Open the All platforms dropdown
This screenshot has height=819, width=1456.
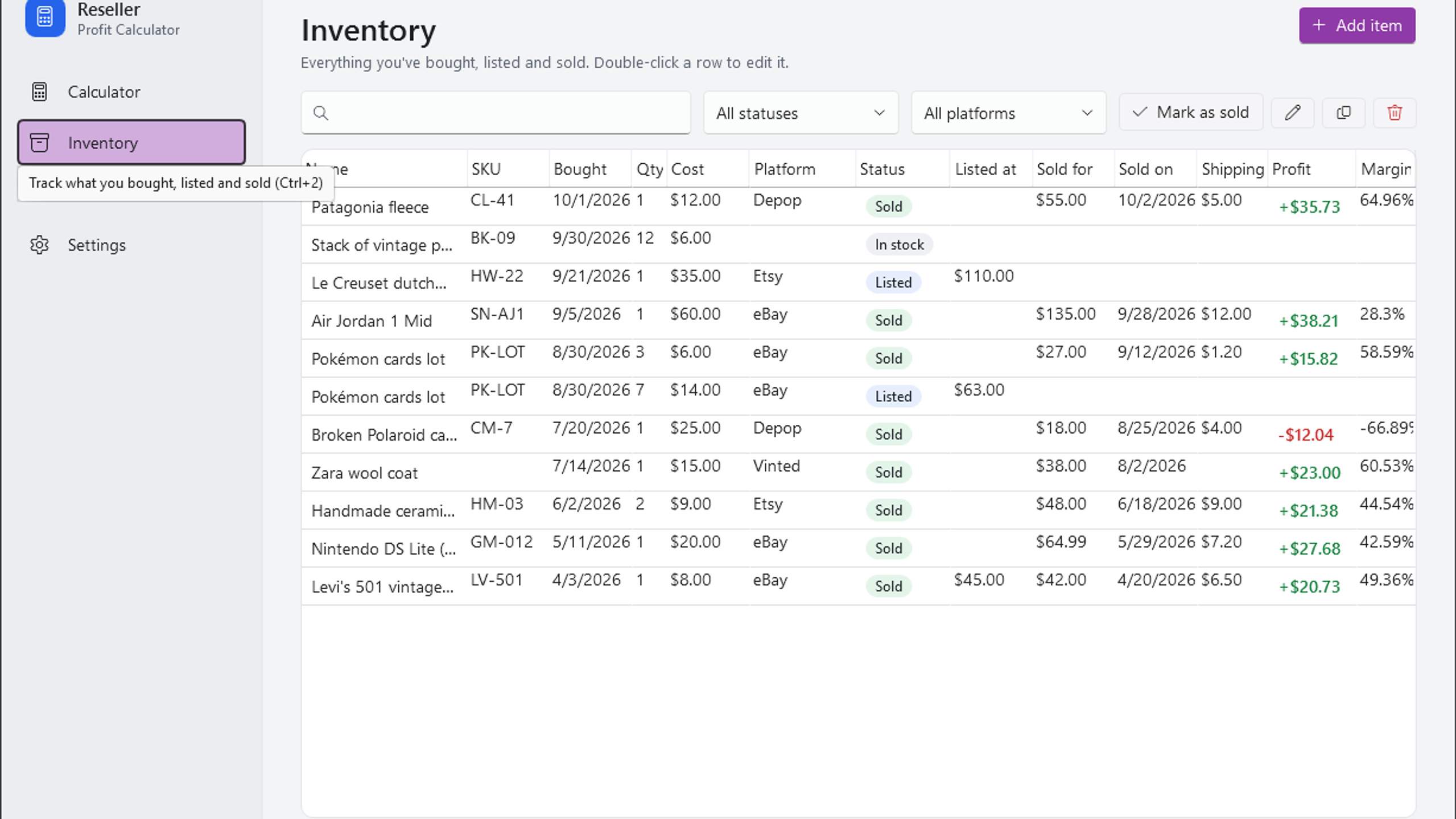click(1009, 113)
